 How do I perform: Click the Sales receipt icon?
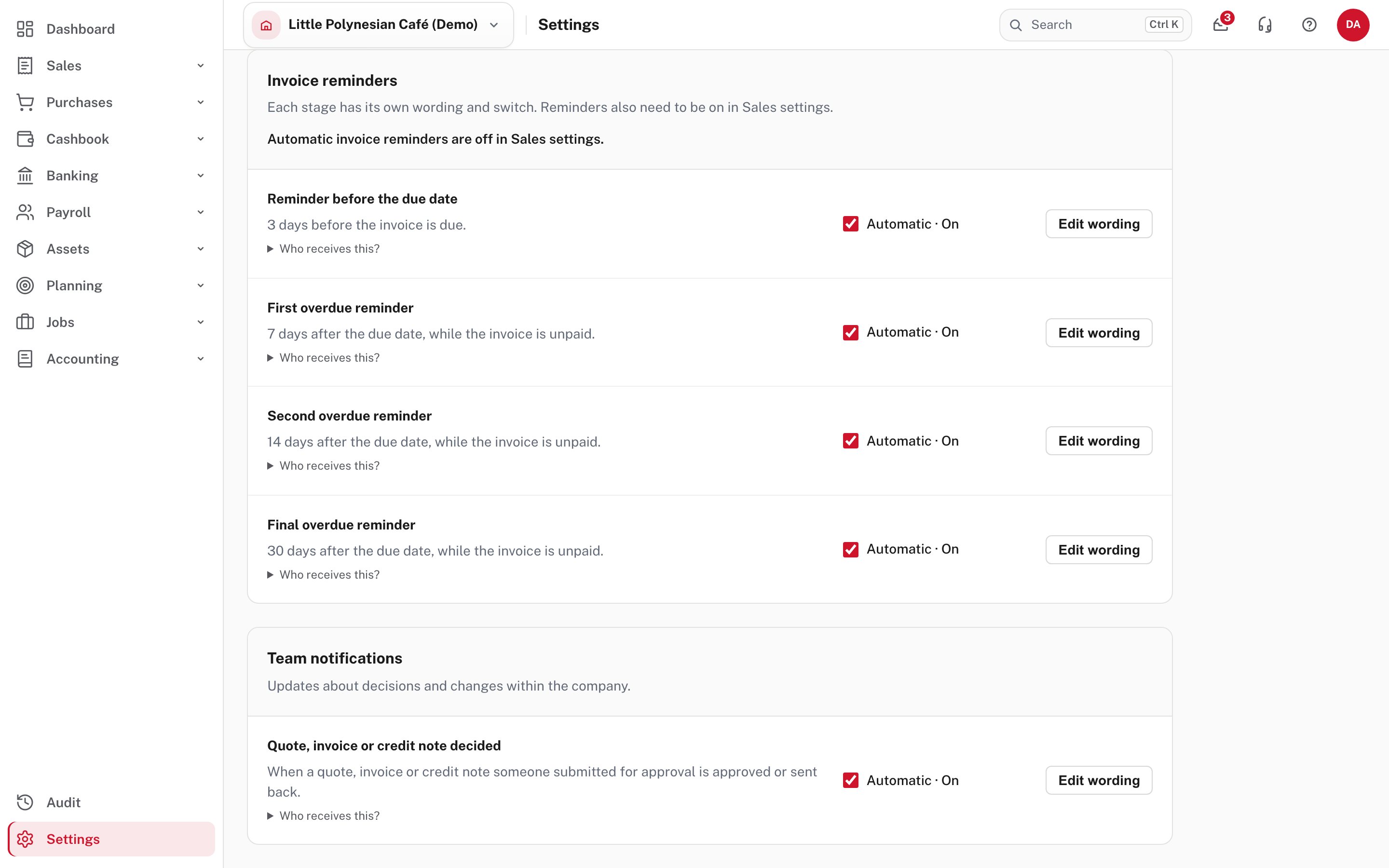coord(25,66)
